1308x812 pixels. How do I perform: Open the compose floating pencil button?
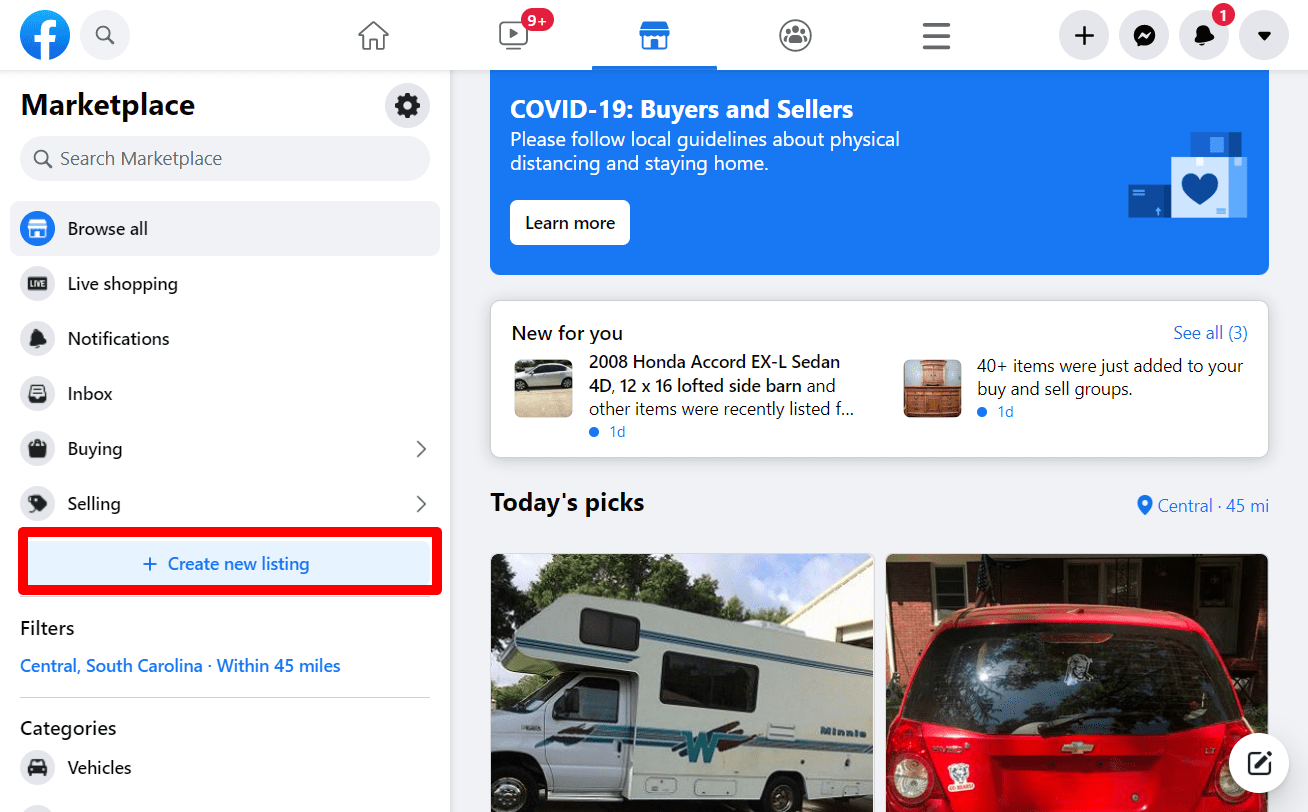pos(1258,762)
